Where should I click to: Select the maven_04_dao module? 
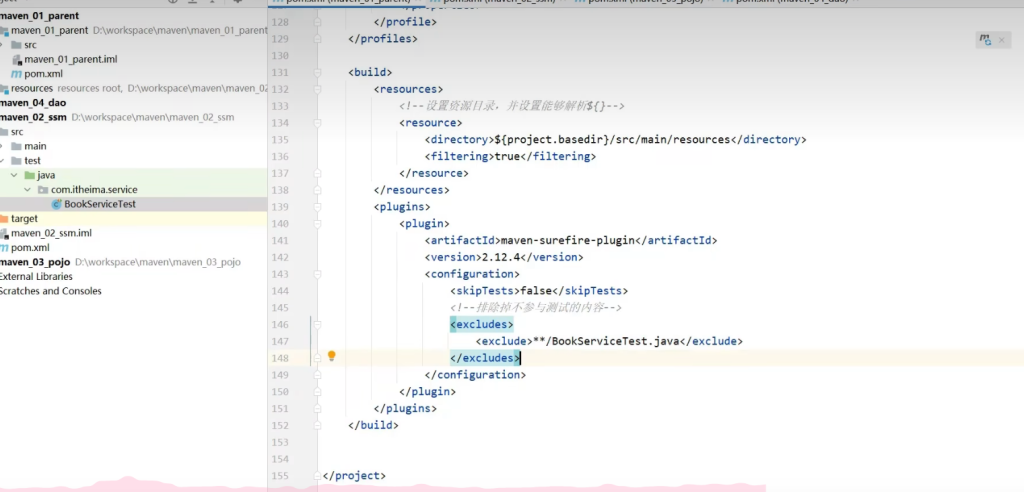[33, 102]
